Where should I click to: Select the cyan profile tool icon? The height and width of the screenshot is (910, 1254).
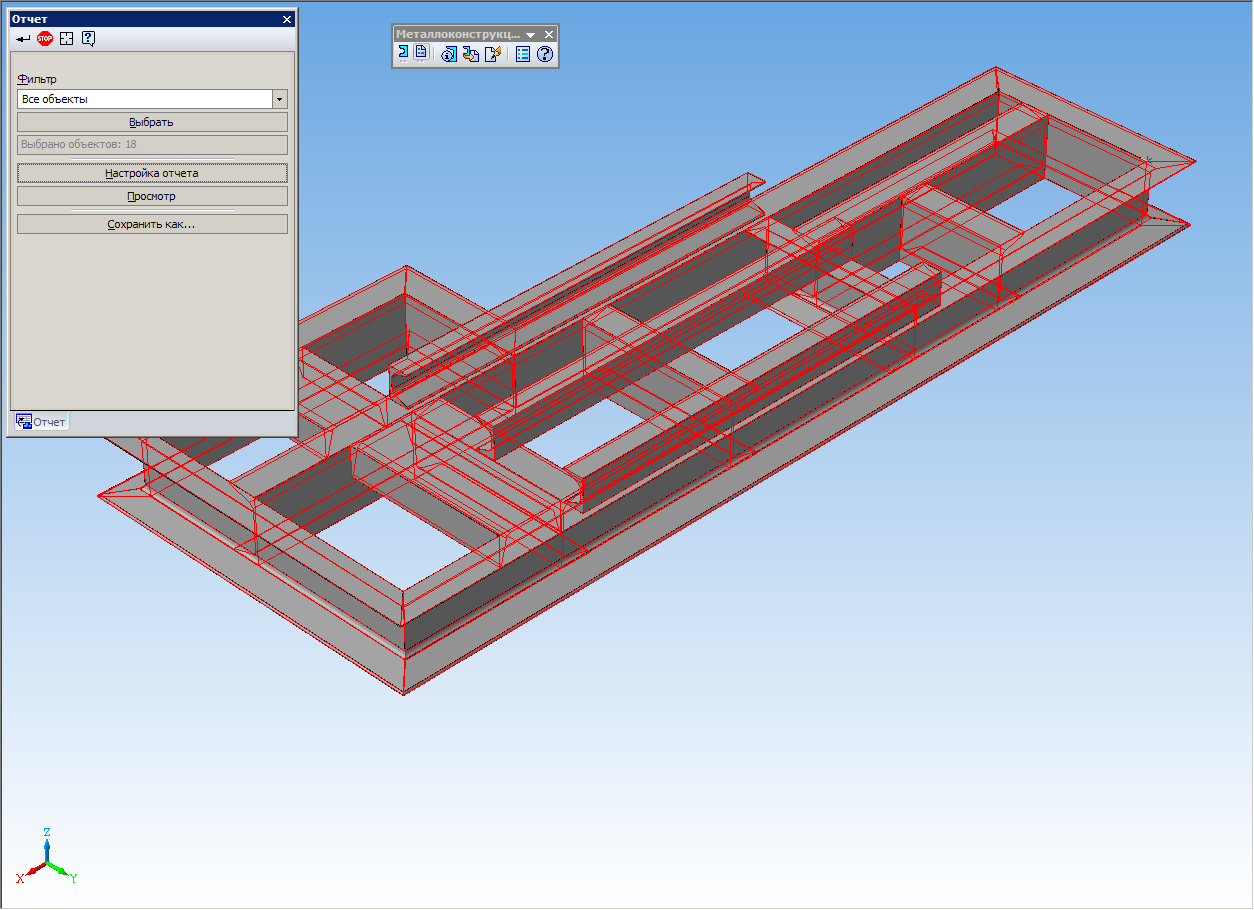pyautogui.click(x=403, y=54)
